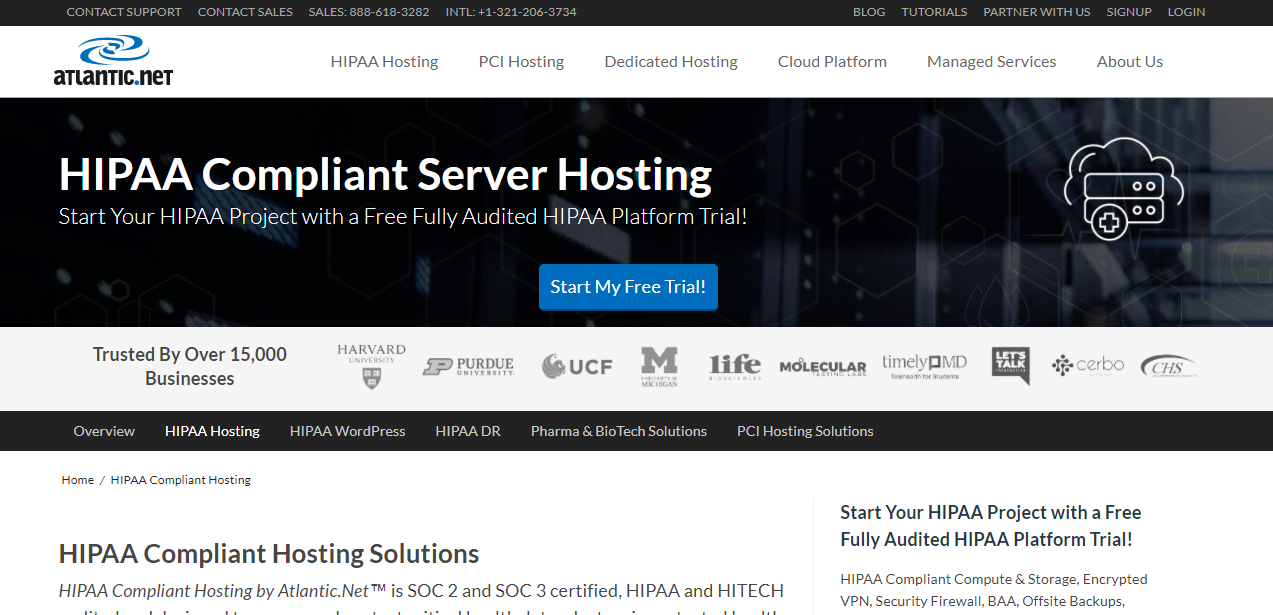Image resolution: width=1273 pixels, height=615 pixels.
Task: Click the Contact Sales link
Action: [x=245, y=12]
